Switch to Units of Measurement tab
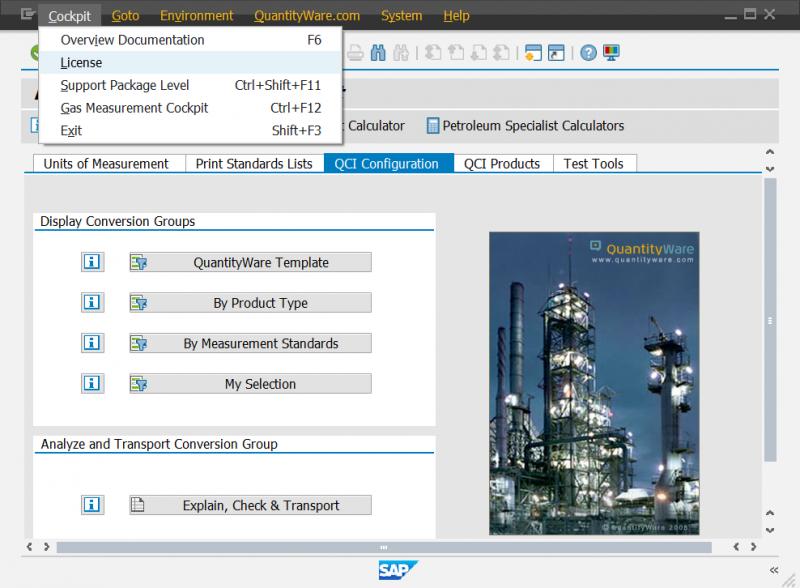This screenshot has width=800, height=588. point(109,164)
